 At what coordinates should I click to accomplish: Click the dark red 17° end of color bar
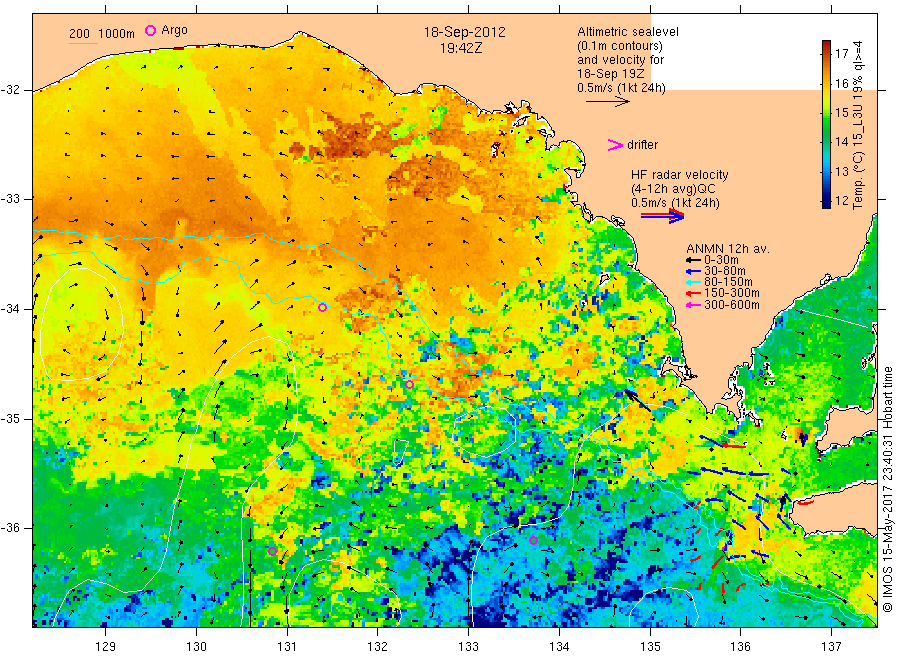826,45
